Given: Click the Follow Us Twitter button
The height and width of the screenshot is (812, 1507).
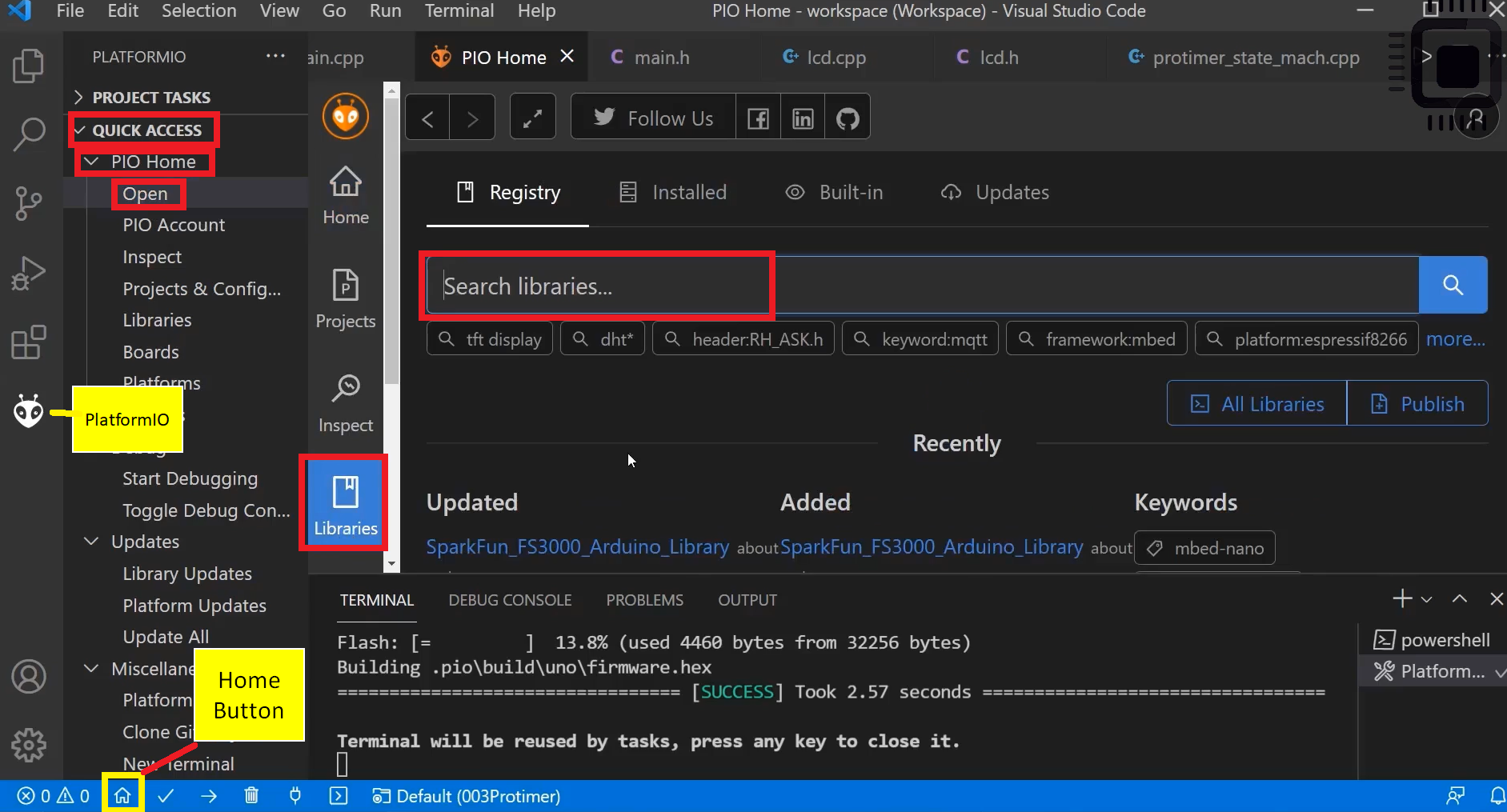Looking at the screenshot, I should point(653,118).
